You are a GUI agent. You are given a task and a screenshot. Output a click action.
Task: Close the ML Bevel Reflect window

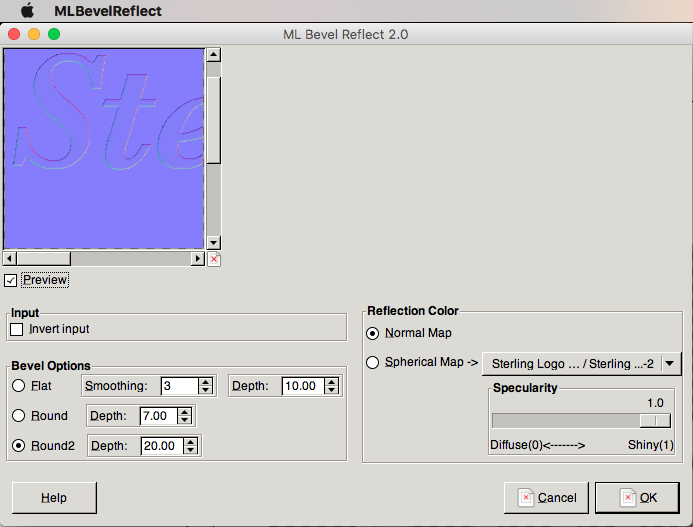[14, 34]
